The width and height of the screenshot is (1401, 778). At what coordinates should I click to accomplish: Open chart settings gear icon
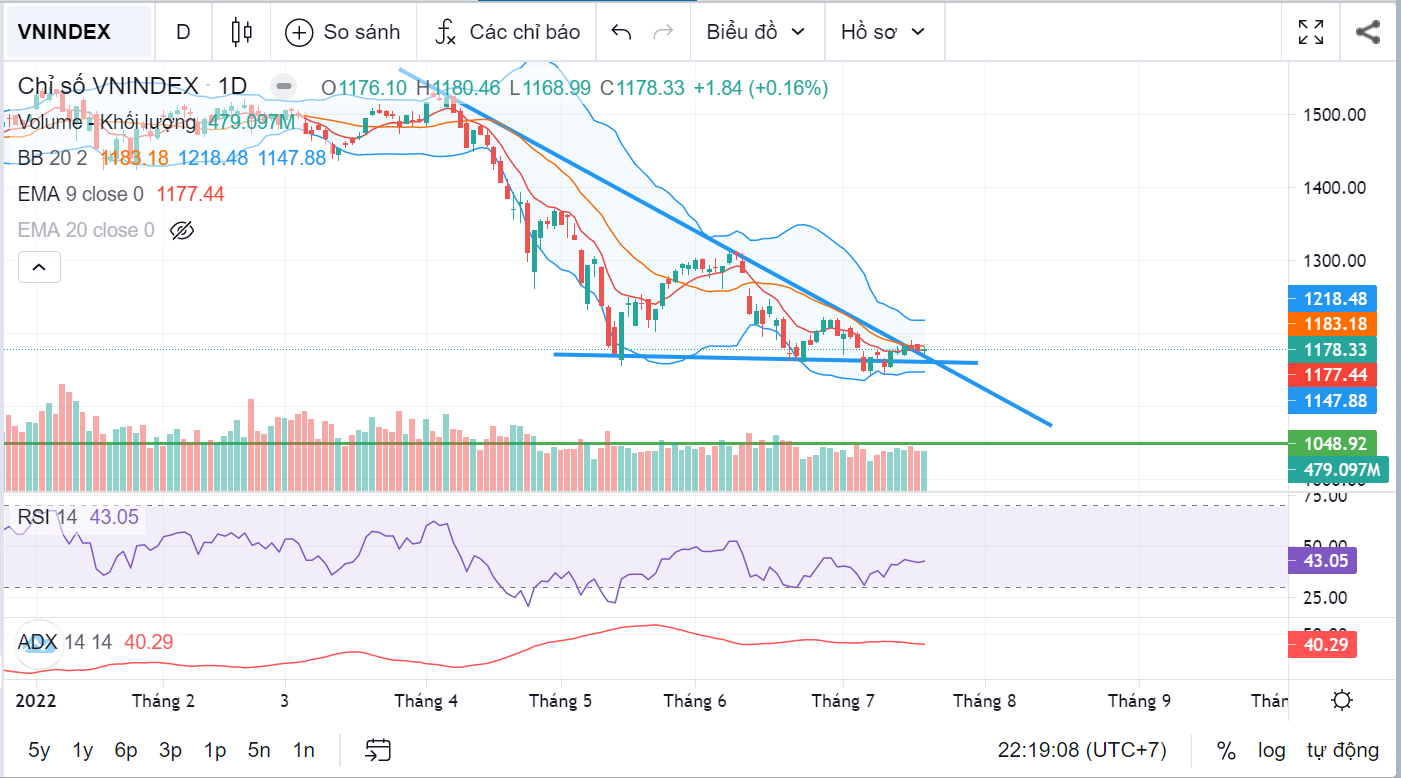click(x=1343, y=700)
